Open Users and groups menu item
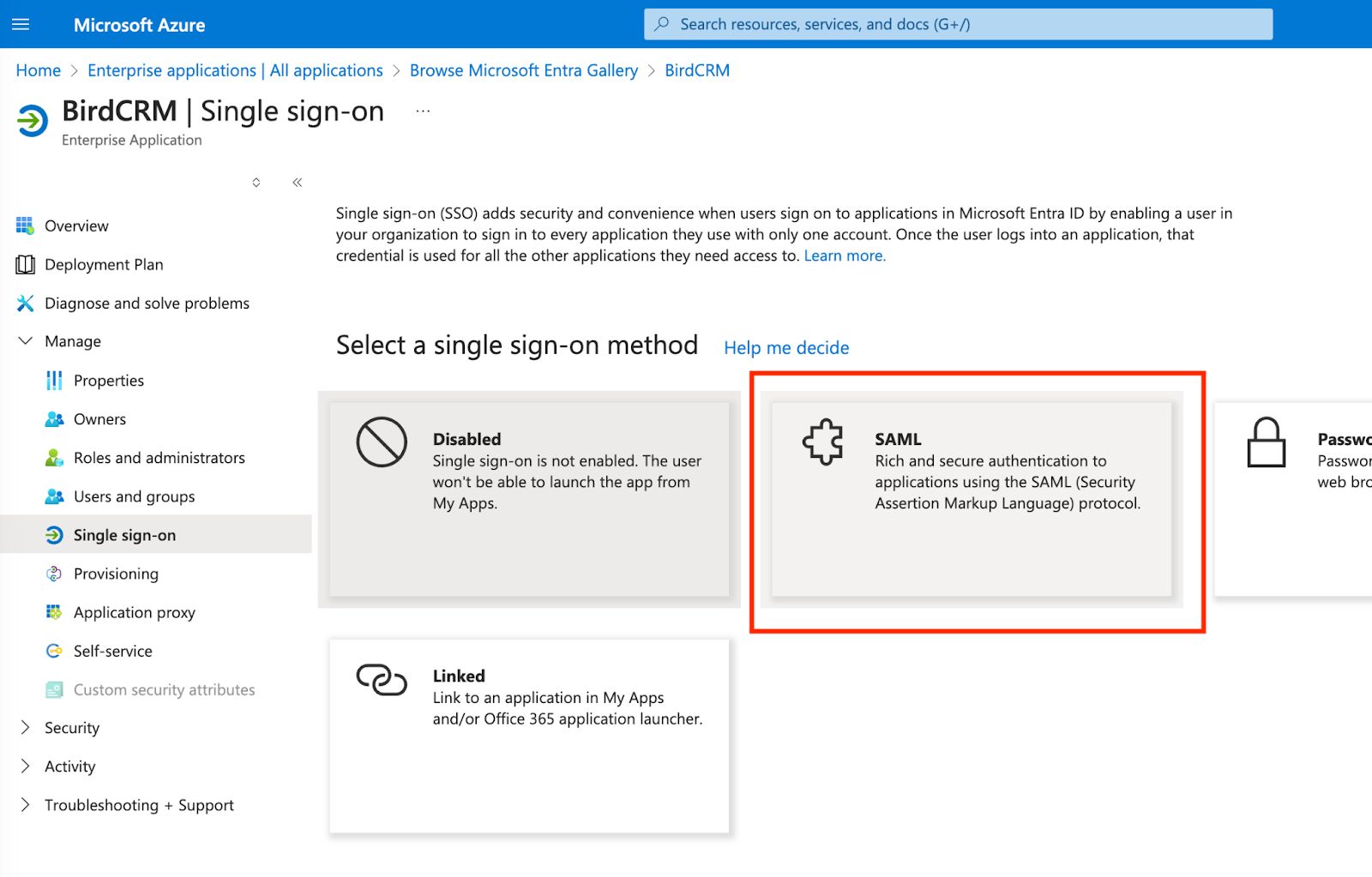The image size is (1372, 877). [134, 496]
